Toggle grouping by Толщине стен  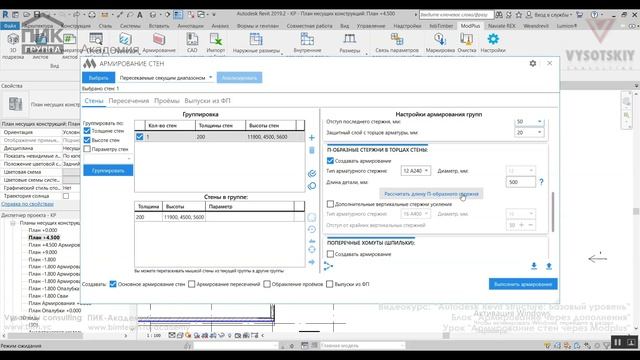tap(87, 131)
